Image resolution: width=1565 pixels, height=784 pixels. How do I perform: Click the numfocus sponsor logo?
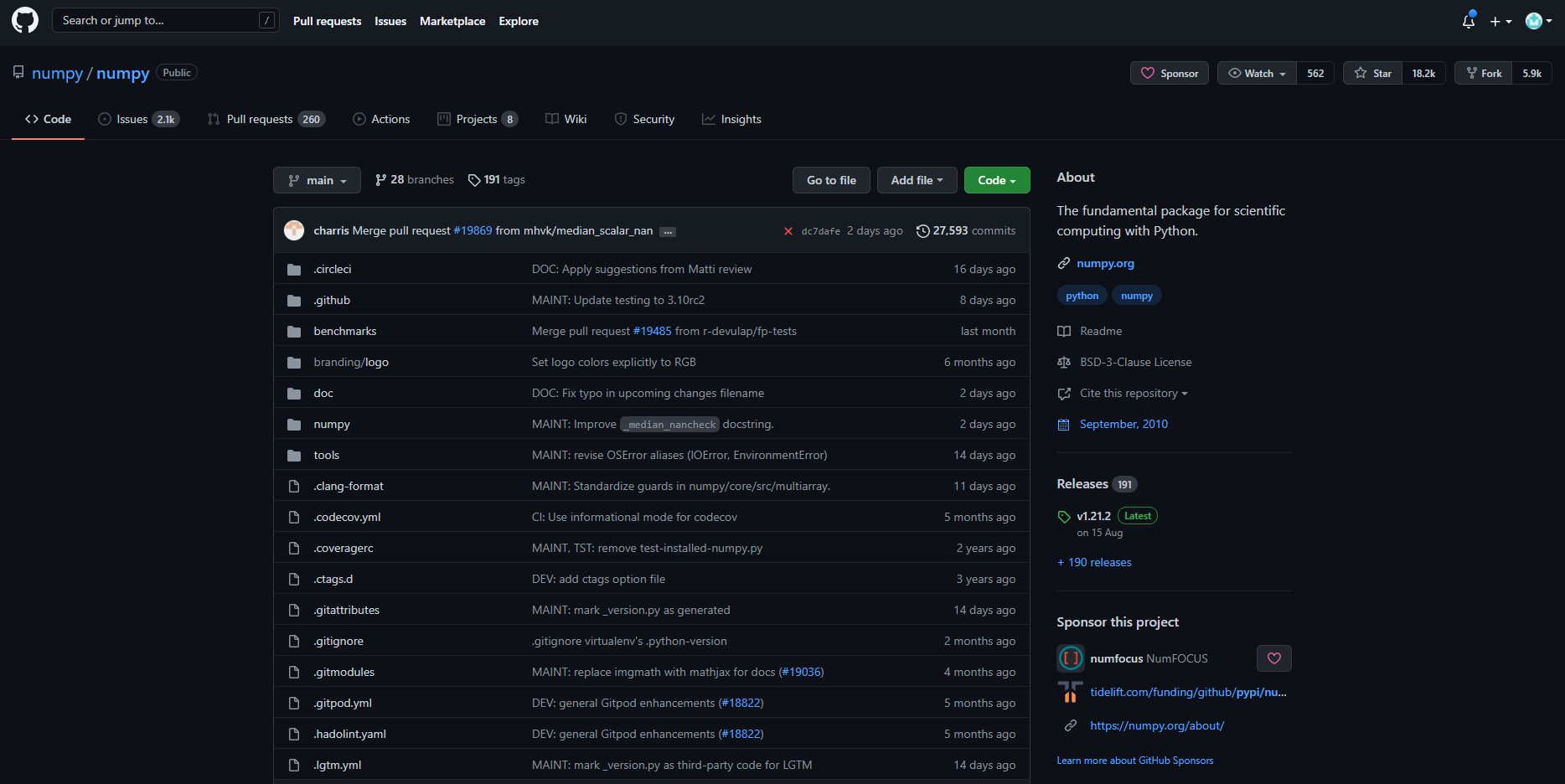click(x=1071, y=658)
